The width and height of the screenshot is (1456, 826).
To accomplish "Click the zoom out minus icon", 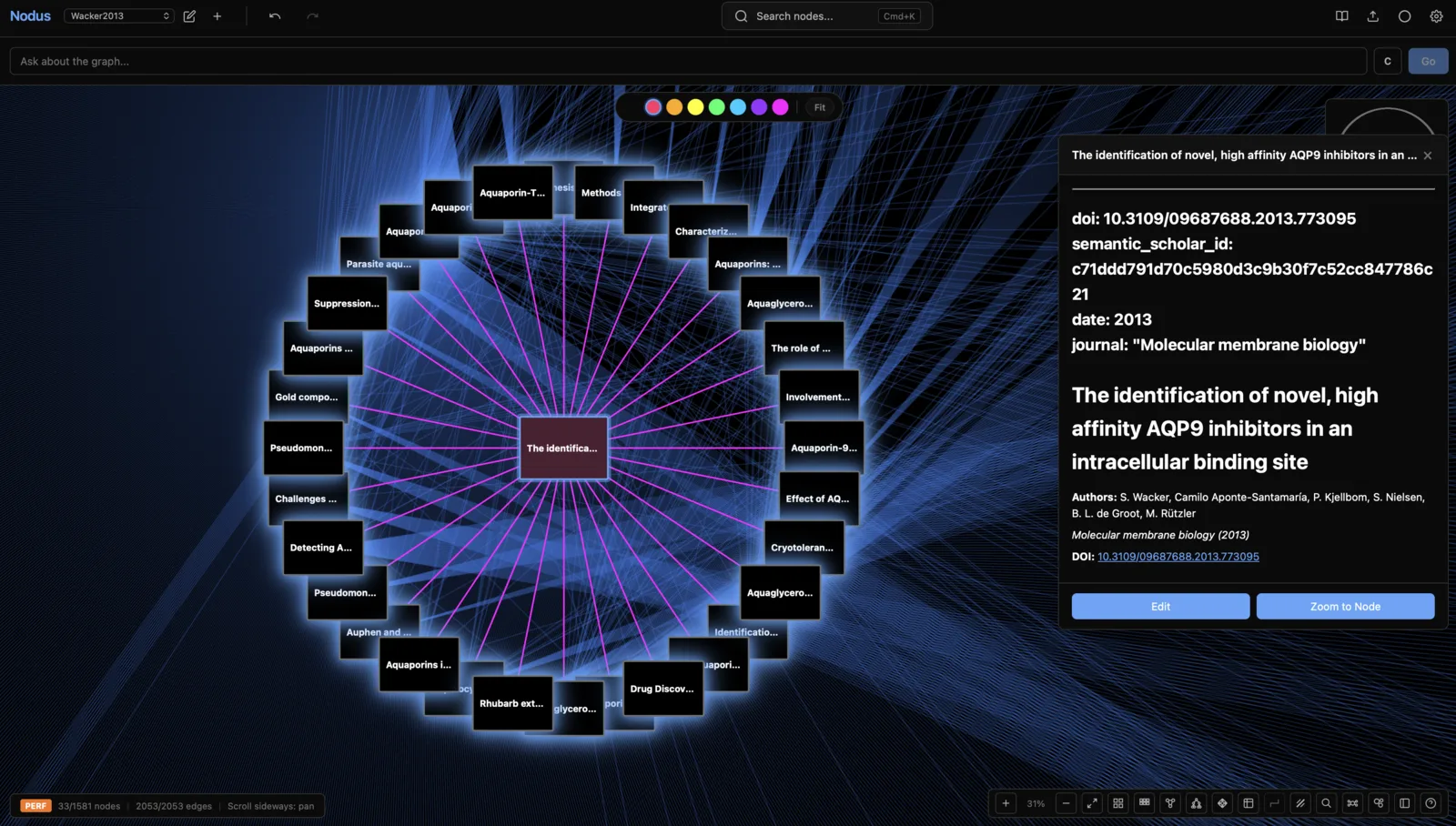I will click(1066, 803).
